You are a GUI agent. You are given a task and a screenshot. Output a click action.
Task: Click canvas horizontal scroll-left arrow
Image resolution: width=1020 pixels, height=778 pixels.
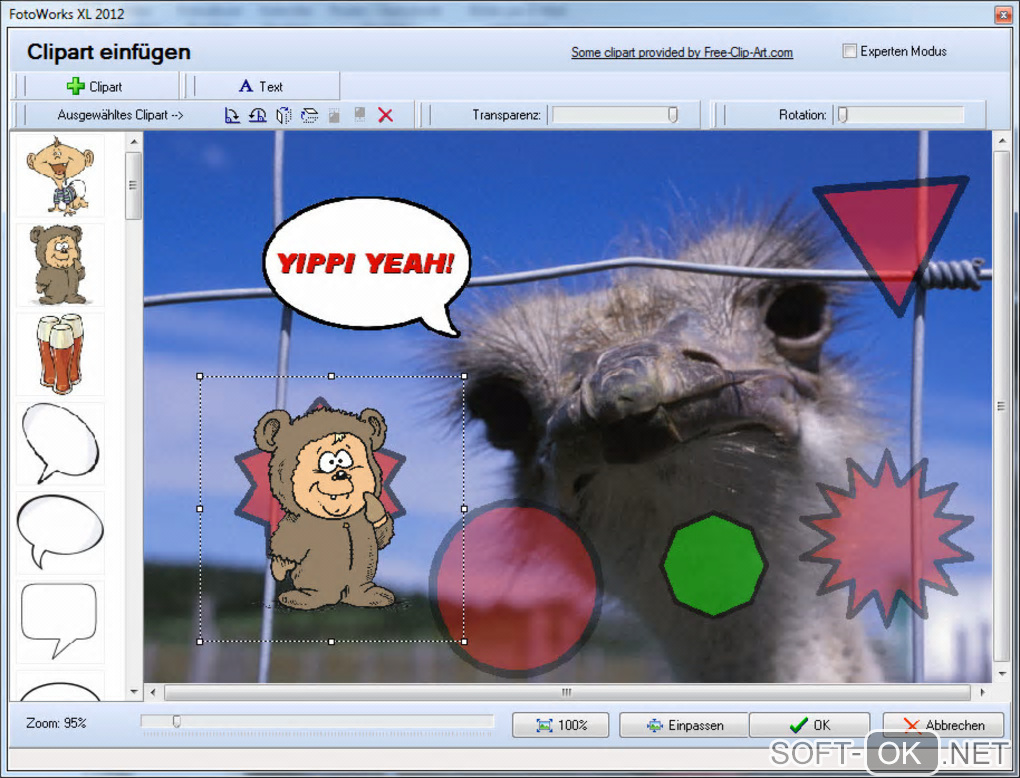pyautogui.click(x=153, y=692)
